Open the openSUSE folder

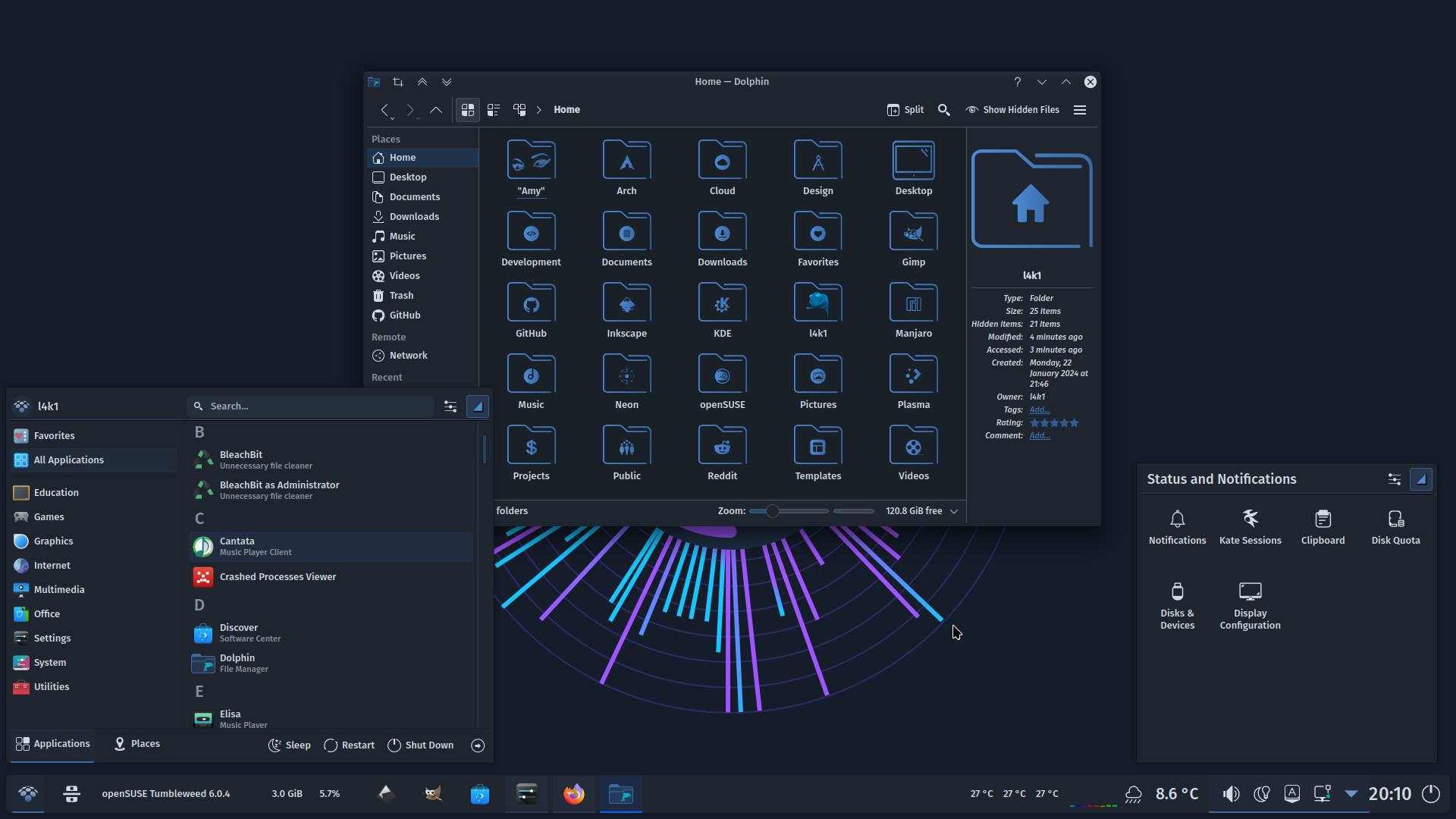coord(722,381)
